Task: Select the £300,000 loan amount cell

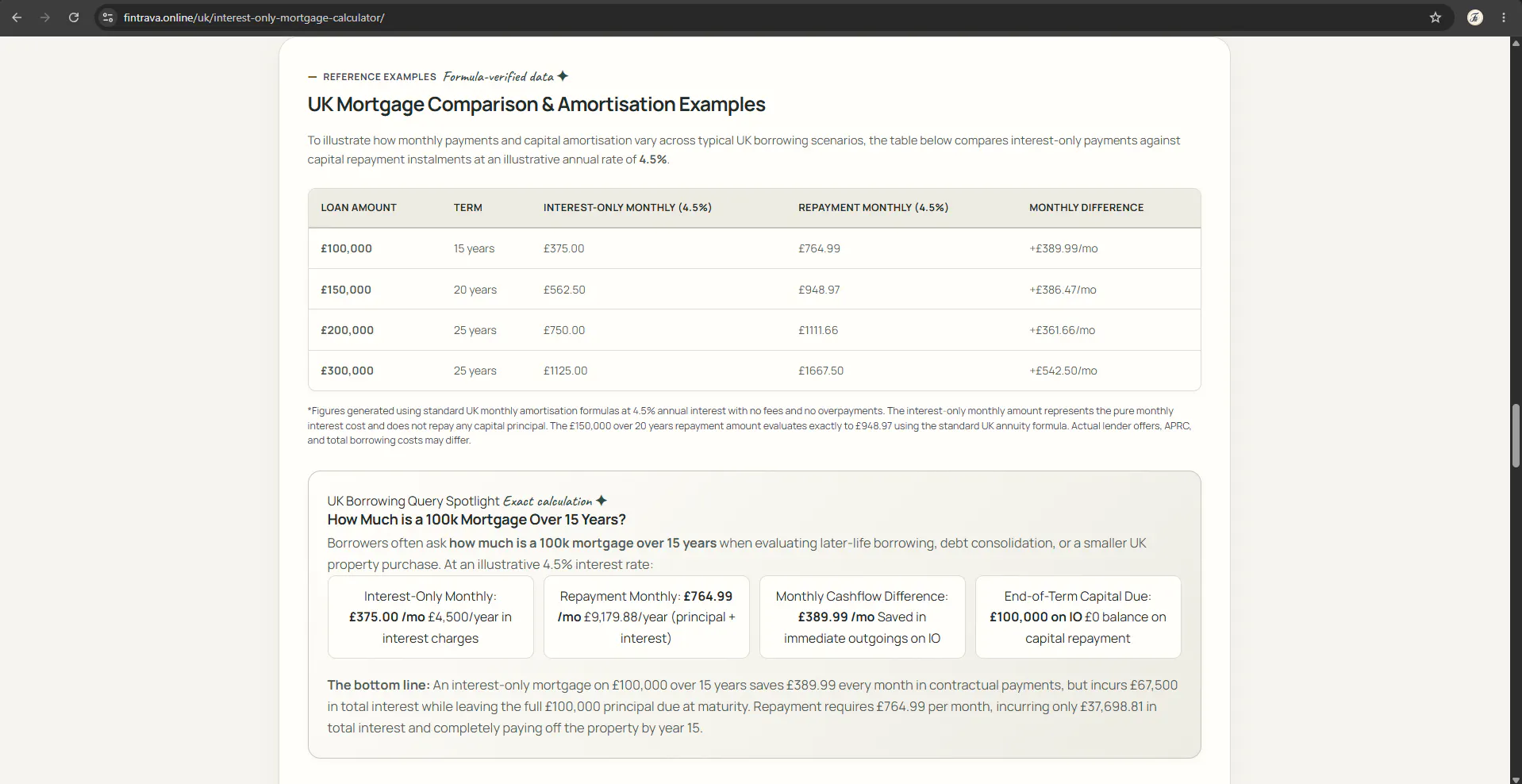Action: coord(348,371)
